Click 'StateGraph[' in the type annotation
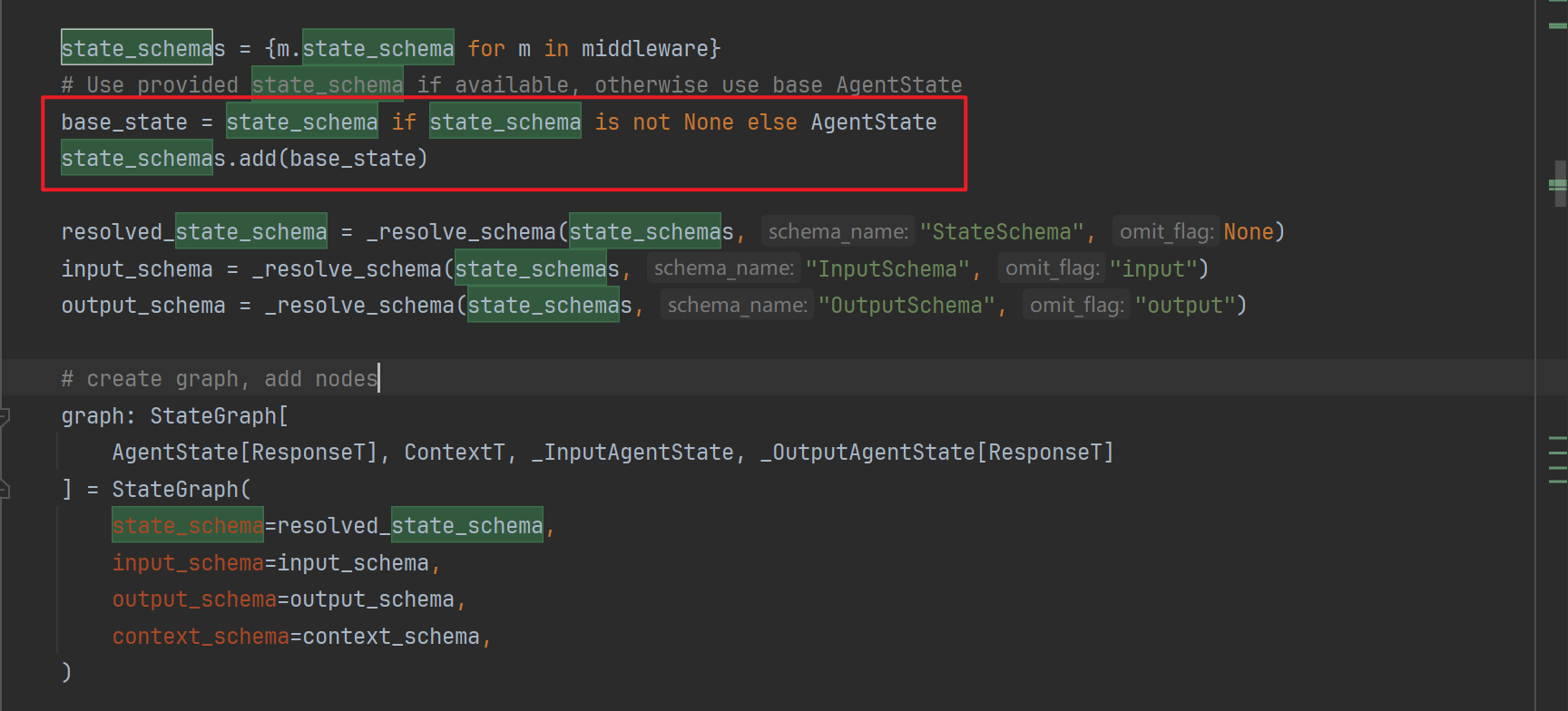This screenshot has height=711, width=1568. 220,416
